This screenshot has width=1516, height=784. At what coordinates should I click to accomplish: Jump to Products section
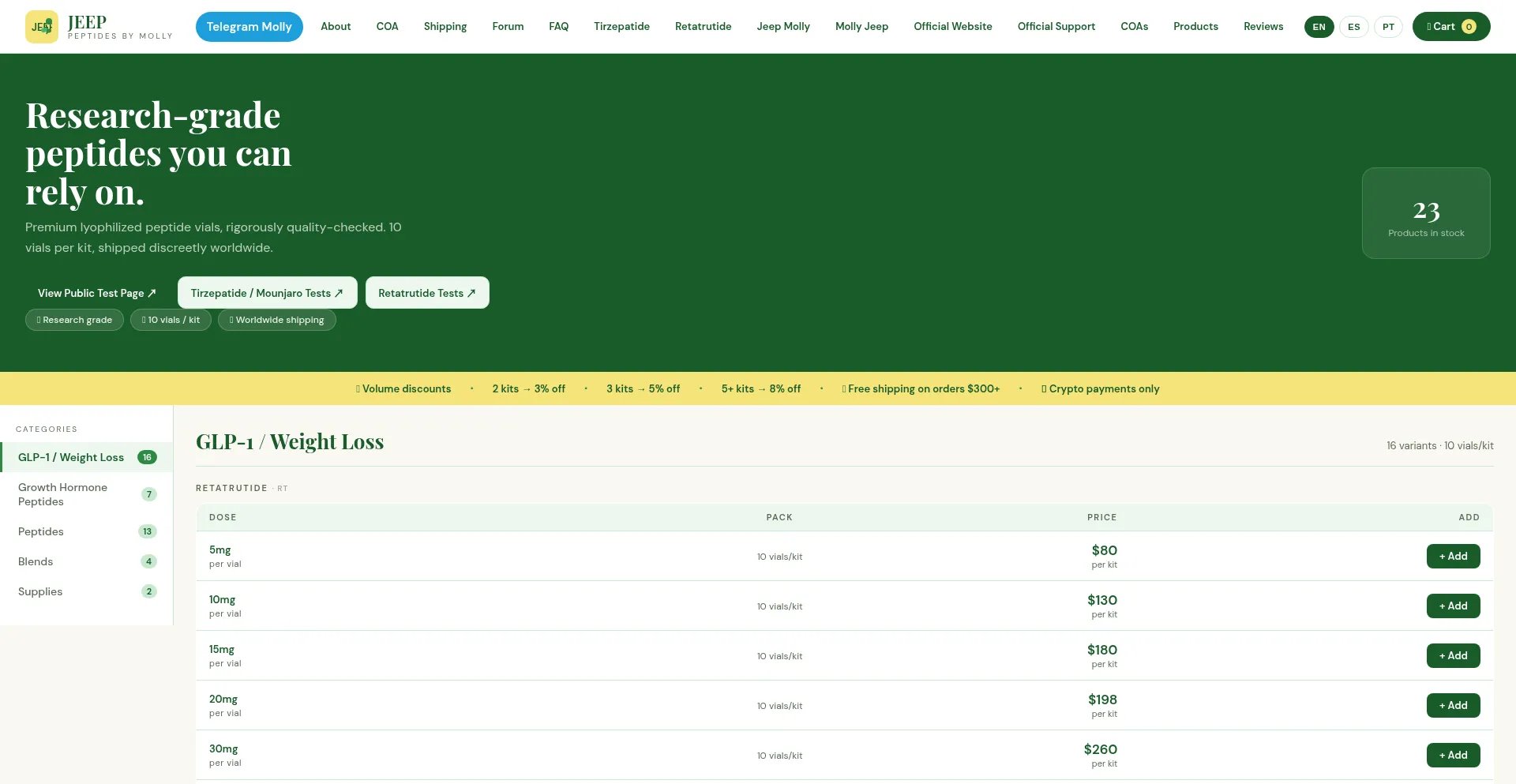coord(1195,27)
